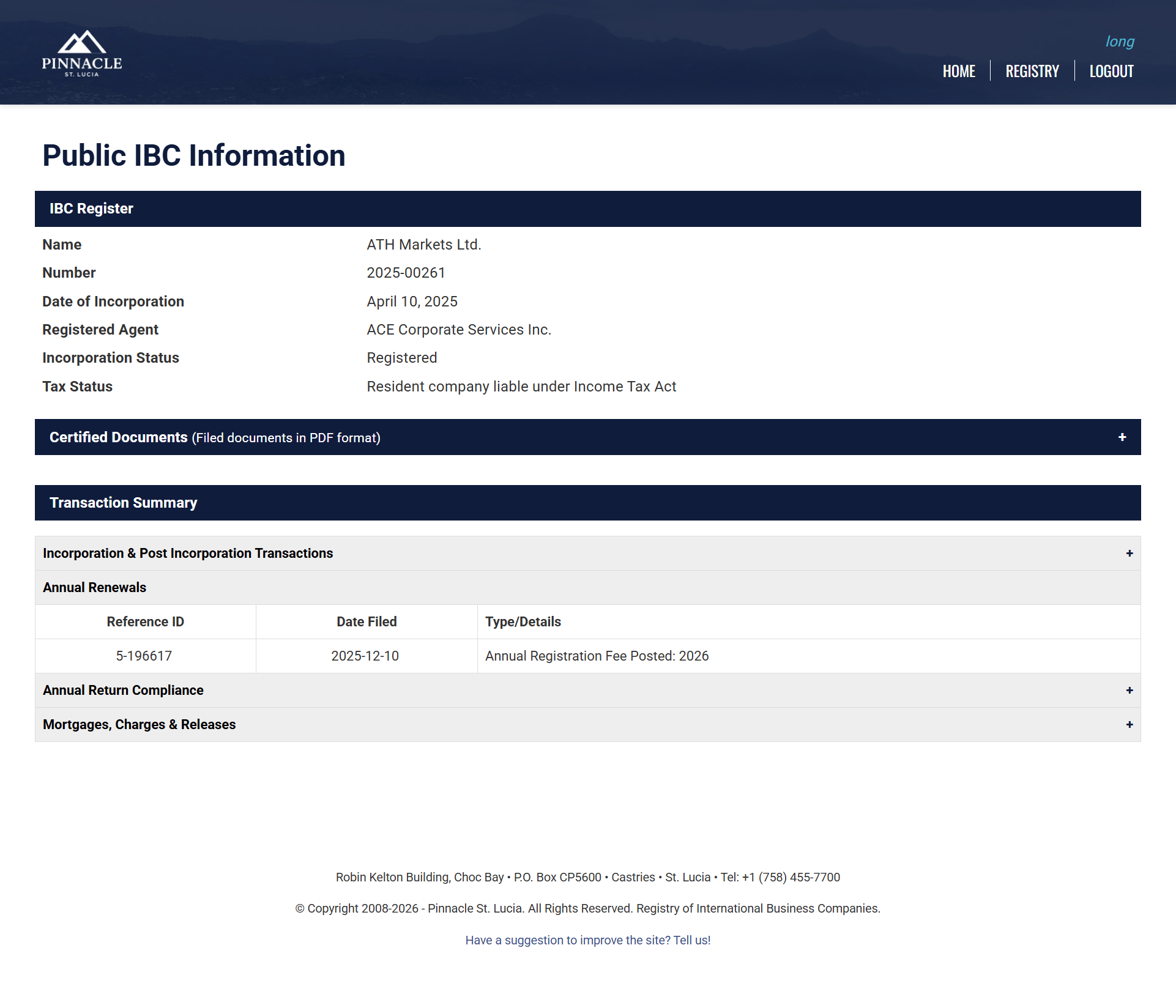Select 'Resident company liable under Income Tax Act'

[x=521, y=387]
